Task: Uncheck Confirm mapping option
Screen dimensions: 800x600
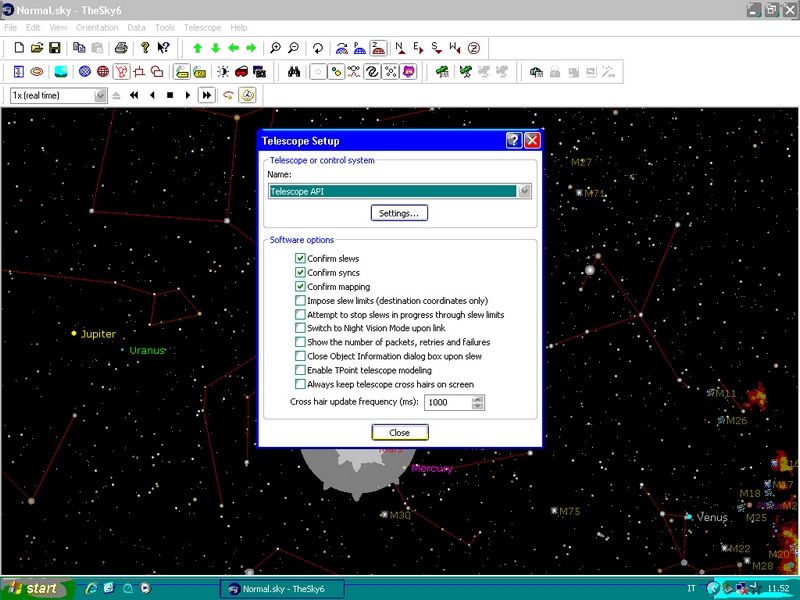Action: tap(300, 286)
